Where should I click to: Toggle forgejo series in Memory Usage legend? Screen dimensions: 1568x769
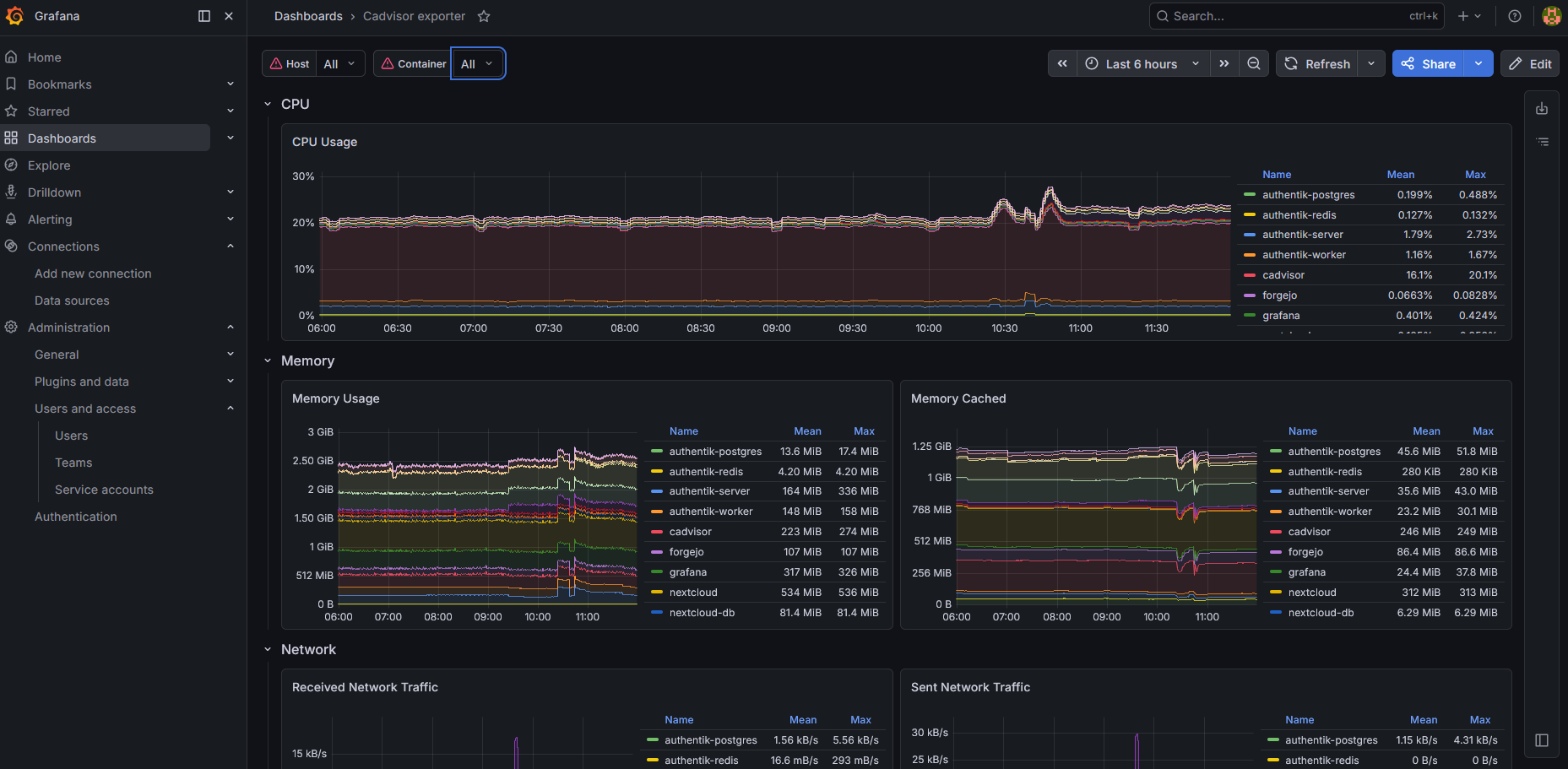[686, 552]
